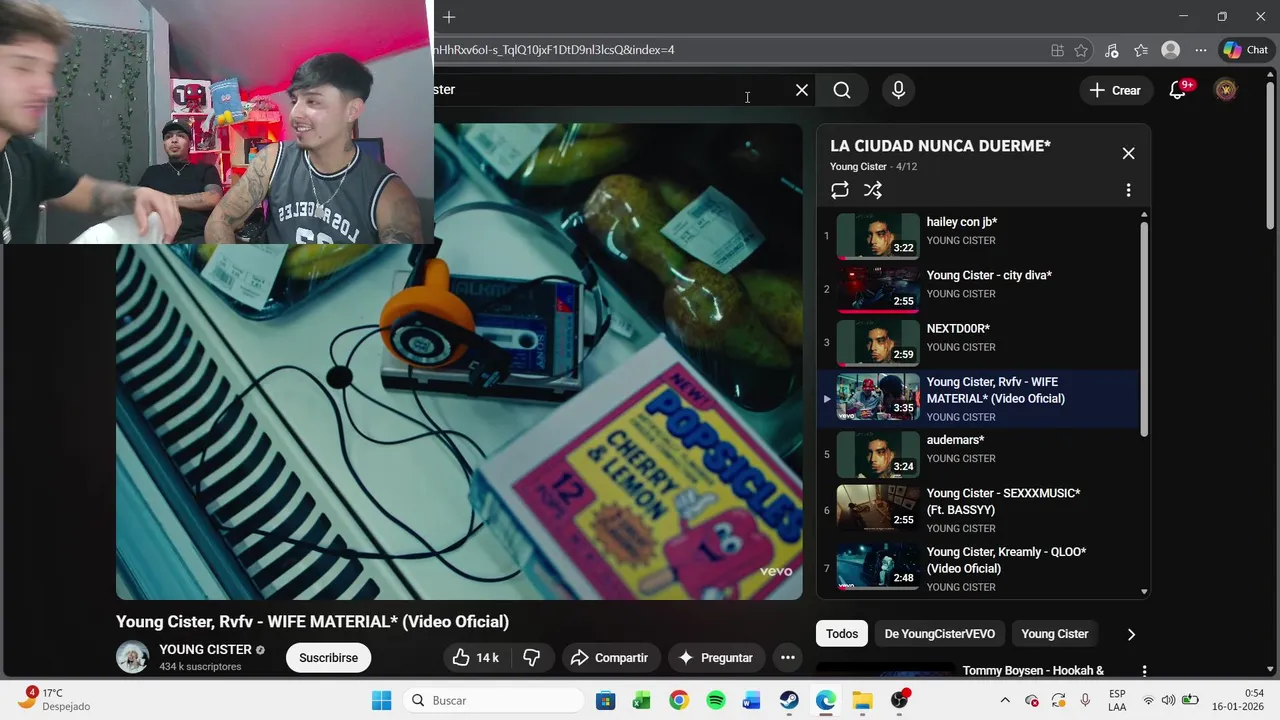
Task: Play 'NEXTD00R*' playlist item
Action: click(978, 342)
